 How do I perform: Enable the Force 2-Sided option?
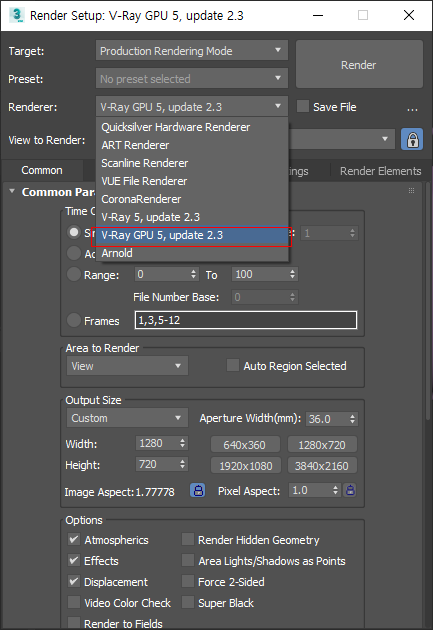188,581
